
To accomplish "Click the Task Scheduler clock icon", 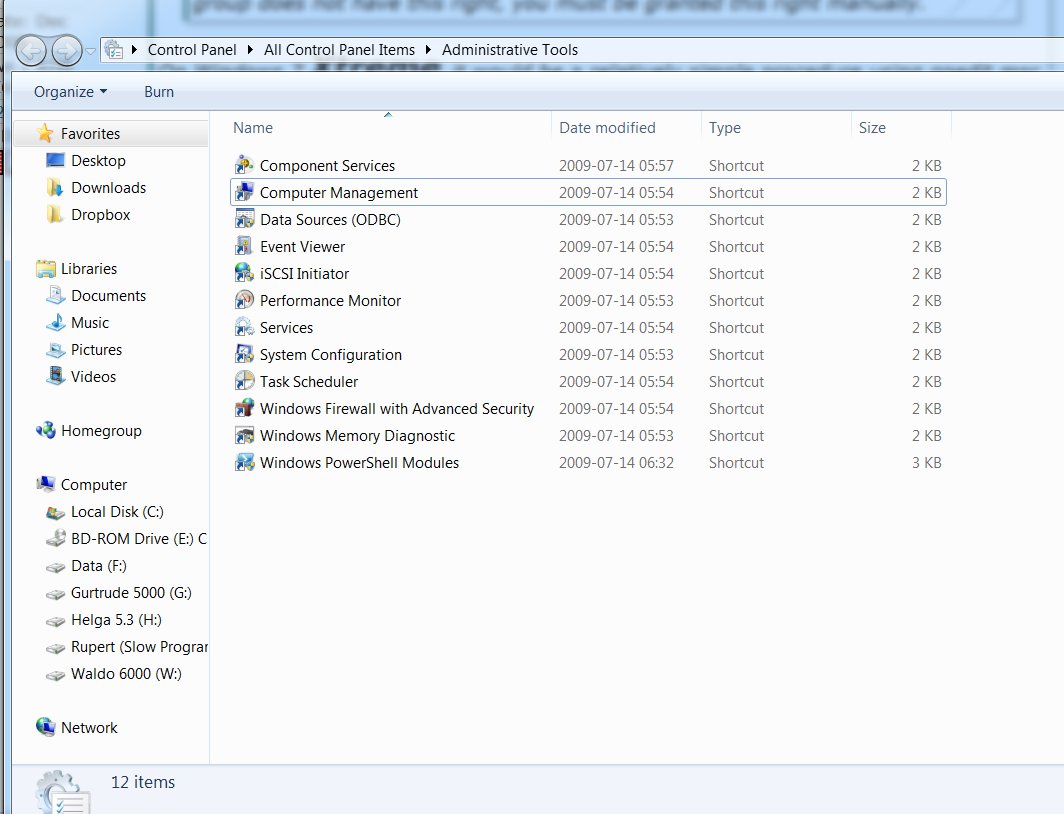I will 244,382.
